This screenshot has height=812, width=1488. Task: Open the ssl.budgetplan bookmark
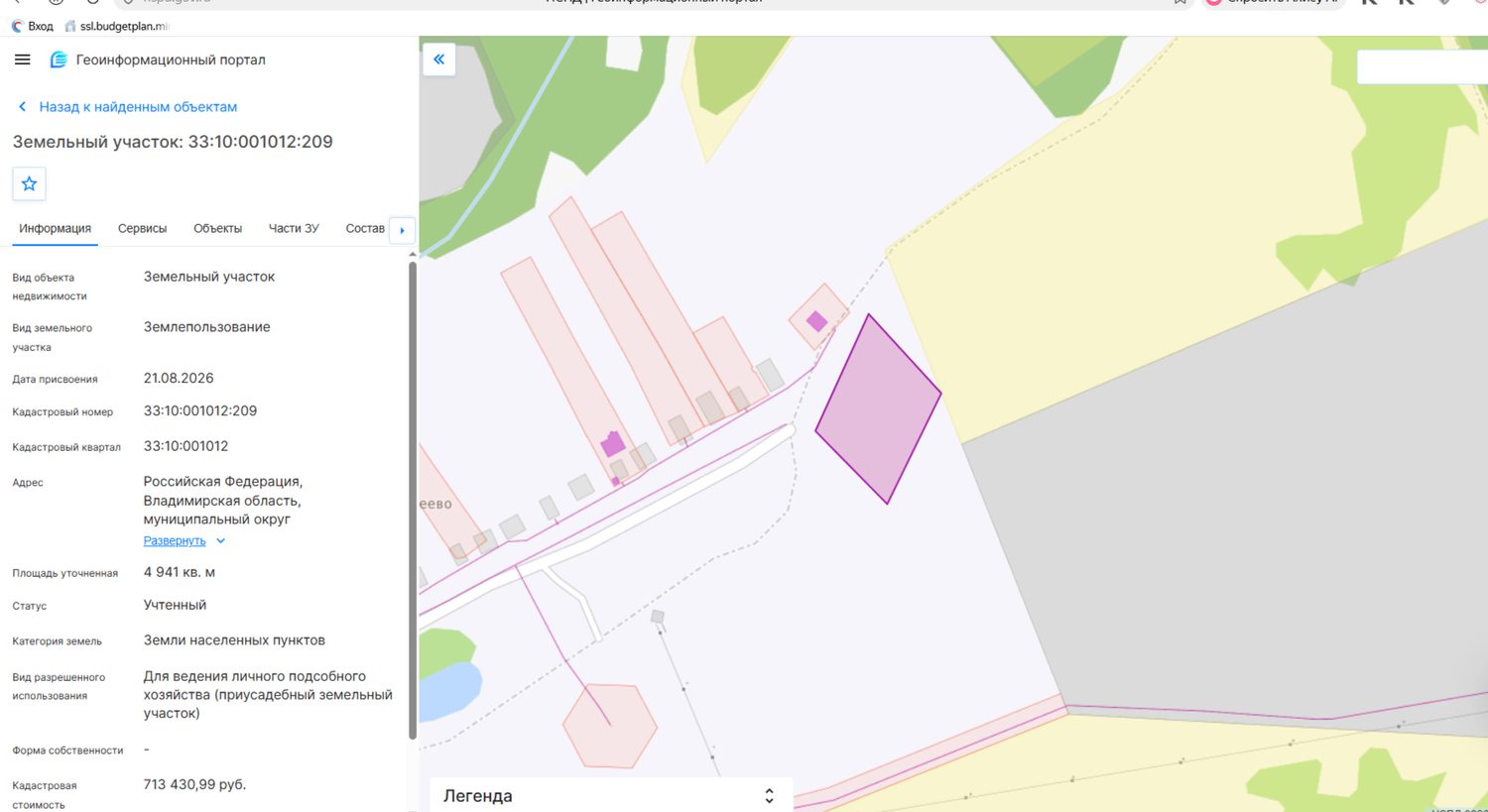117,26
